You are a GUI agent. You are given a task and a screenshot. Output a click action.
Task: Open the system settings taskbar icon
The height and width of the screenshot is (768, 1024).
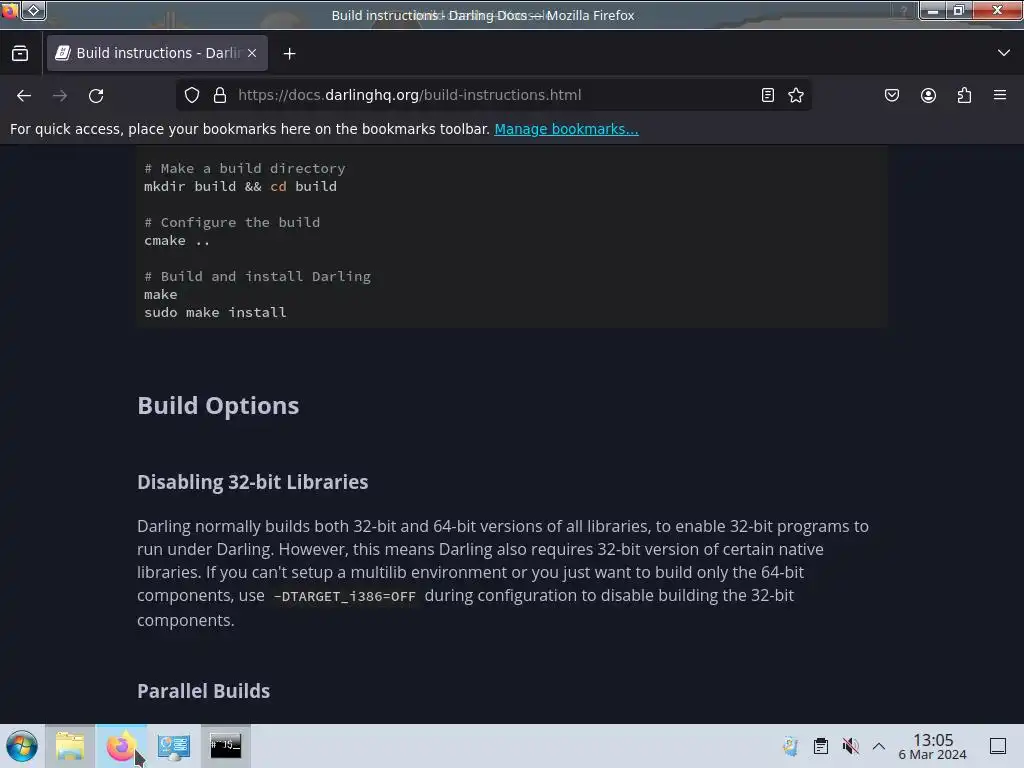point(173,746)
